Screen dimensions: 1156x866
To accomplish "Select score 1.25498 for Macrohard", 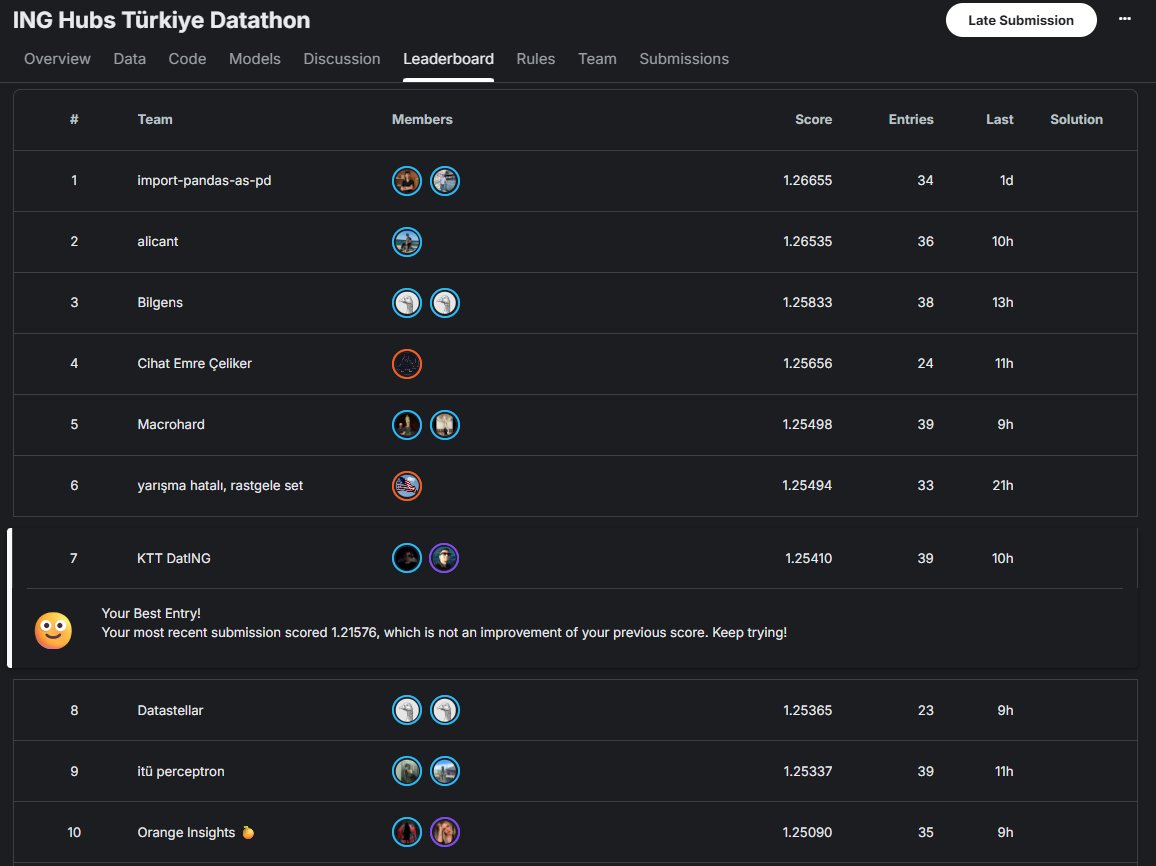I will point(807,425).
